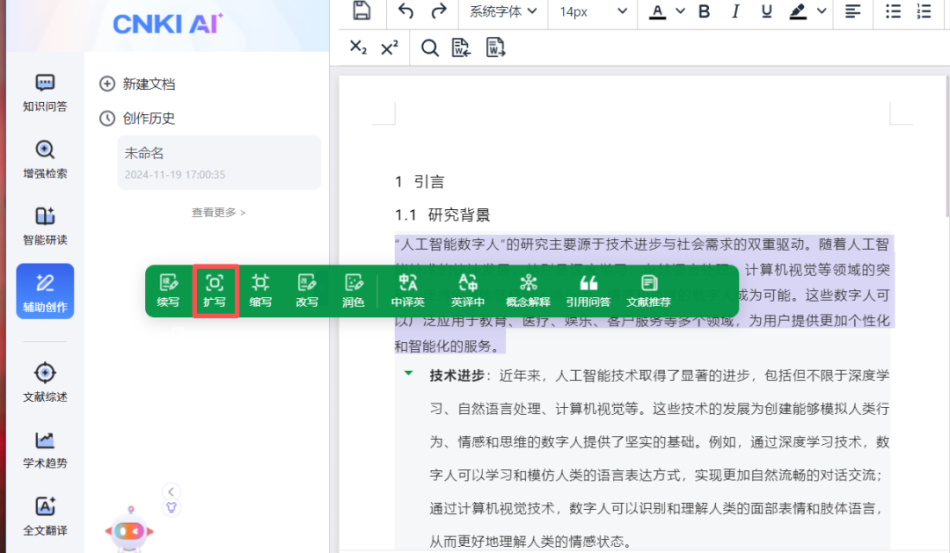
Task: Click the 文献推荐 literature recommendation icon
Action: point(648,290)
